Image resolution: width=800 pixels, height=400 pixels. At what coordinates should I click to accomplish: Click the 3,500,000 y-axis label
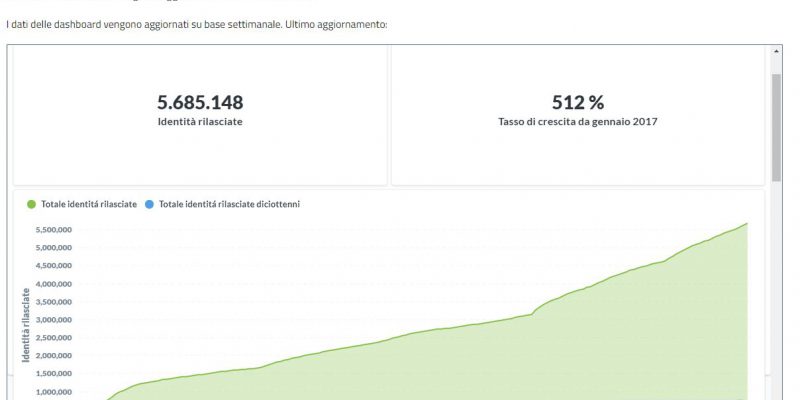point(54,302)
